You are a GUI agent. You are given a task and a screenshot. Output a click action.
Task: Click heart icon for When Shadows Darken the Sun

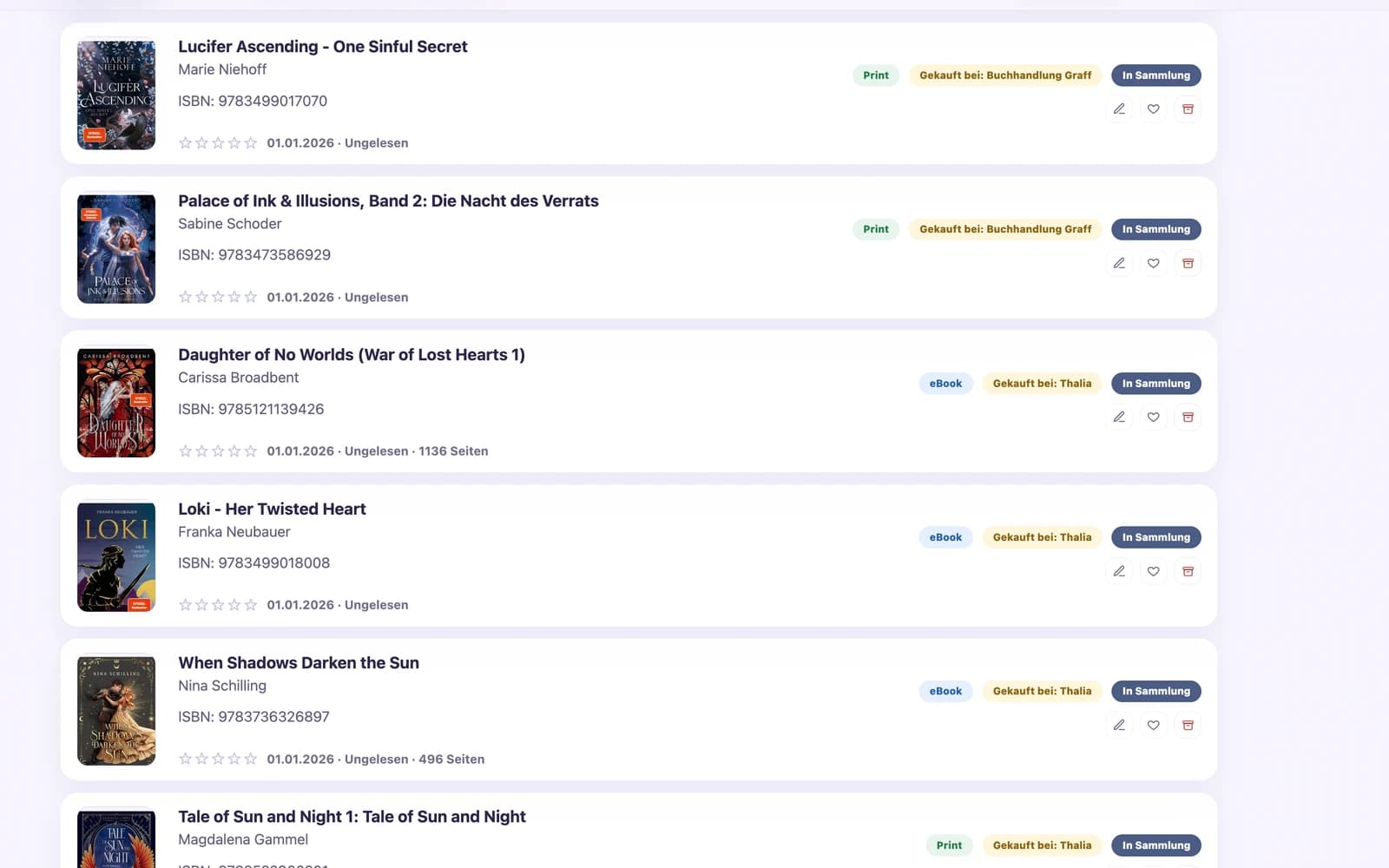(x=1153, y=725)
